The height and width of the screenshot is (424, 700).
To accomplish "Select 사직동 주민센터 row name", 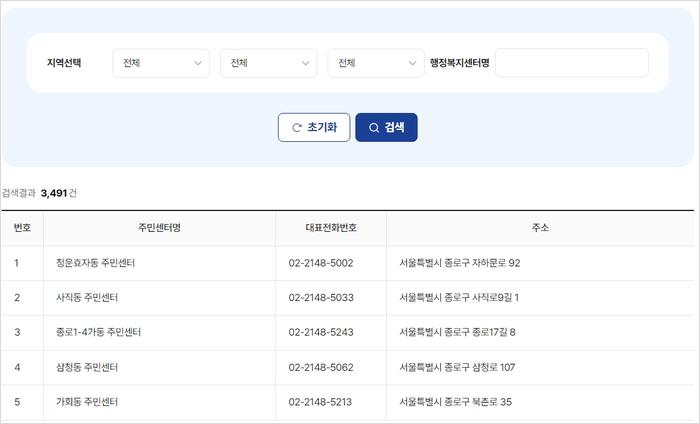I will [87, 298].
